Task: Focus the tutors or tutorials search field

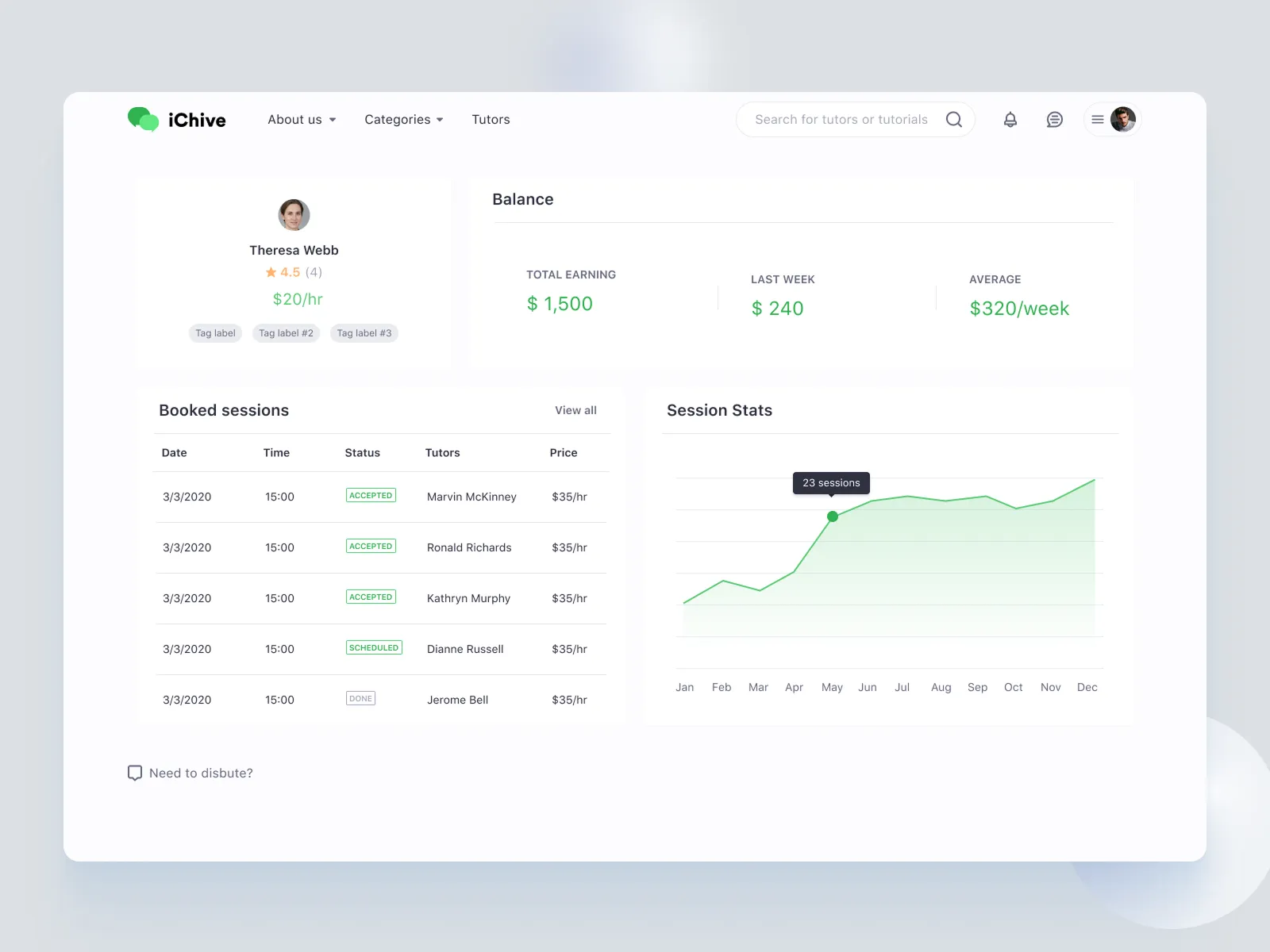Action: pyautogui.click(x=856, y=120)
